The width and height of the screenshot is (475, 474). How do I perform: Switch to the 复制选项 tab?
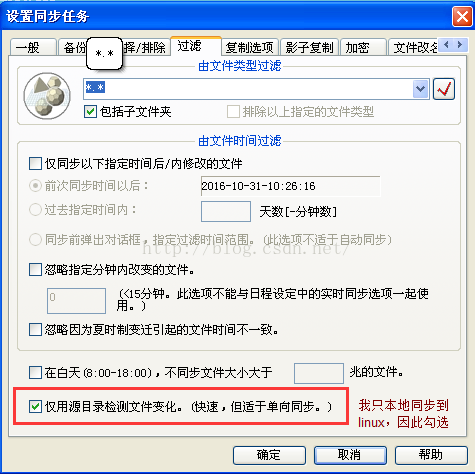pos(250,47)
